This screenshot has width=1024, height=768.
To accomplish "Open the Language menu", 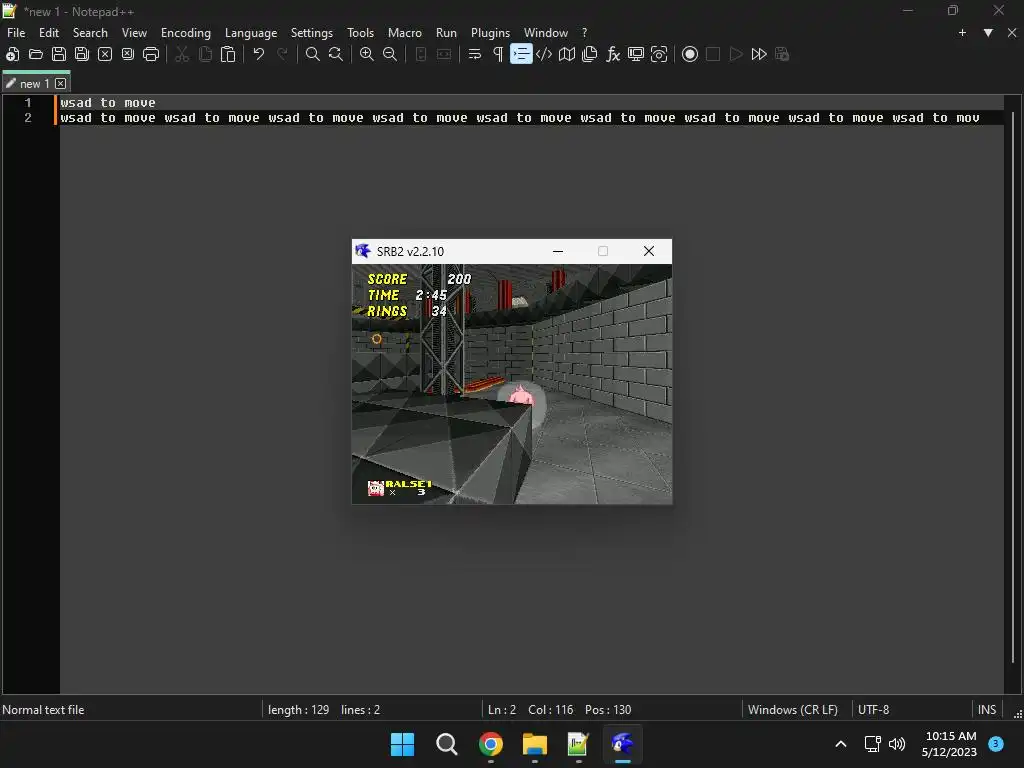I will tap(251, 33).
